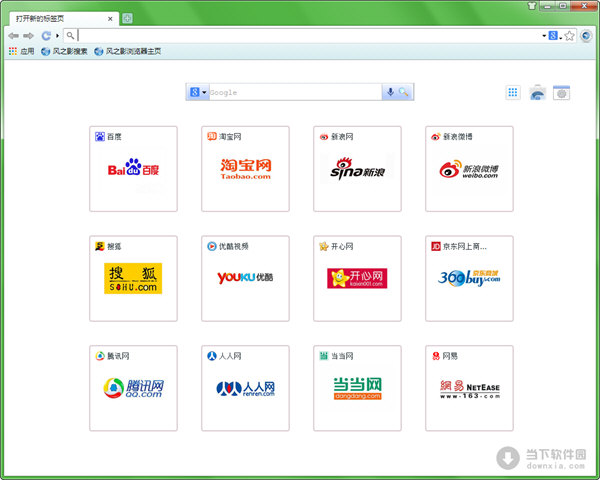Minimize the browser window
This screenshot has width=600, height=480.
pos(547,5)
